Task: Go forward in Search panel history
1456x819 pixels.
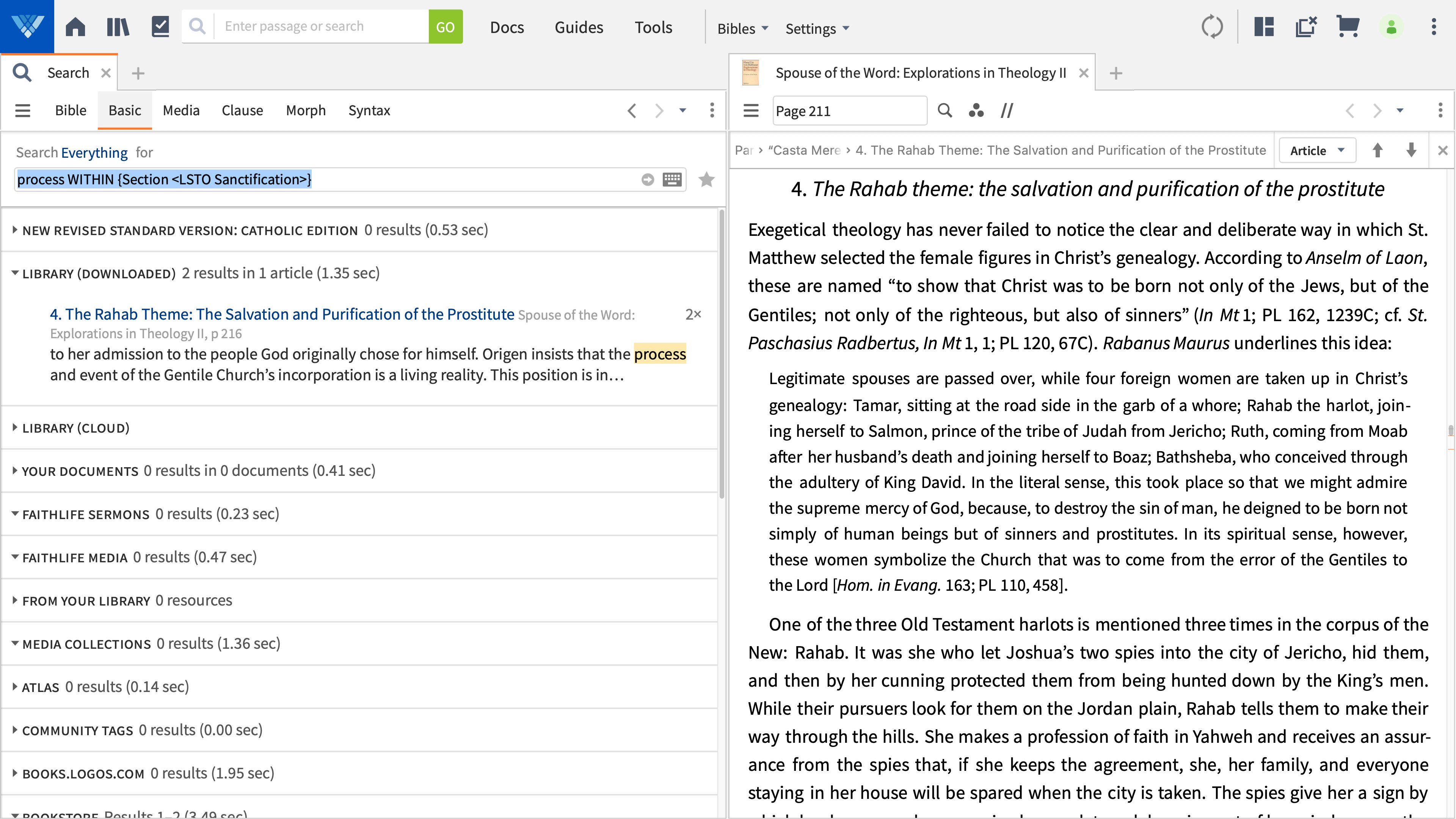Action: (659, 110)
